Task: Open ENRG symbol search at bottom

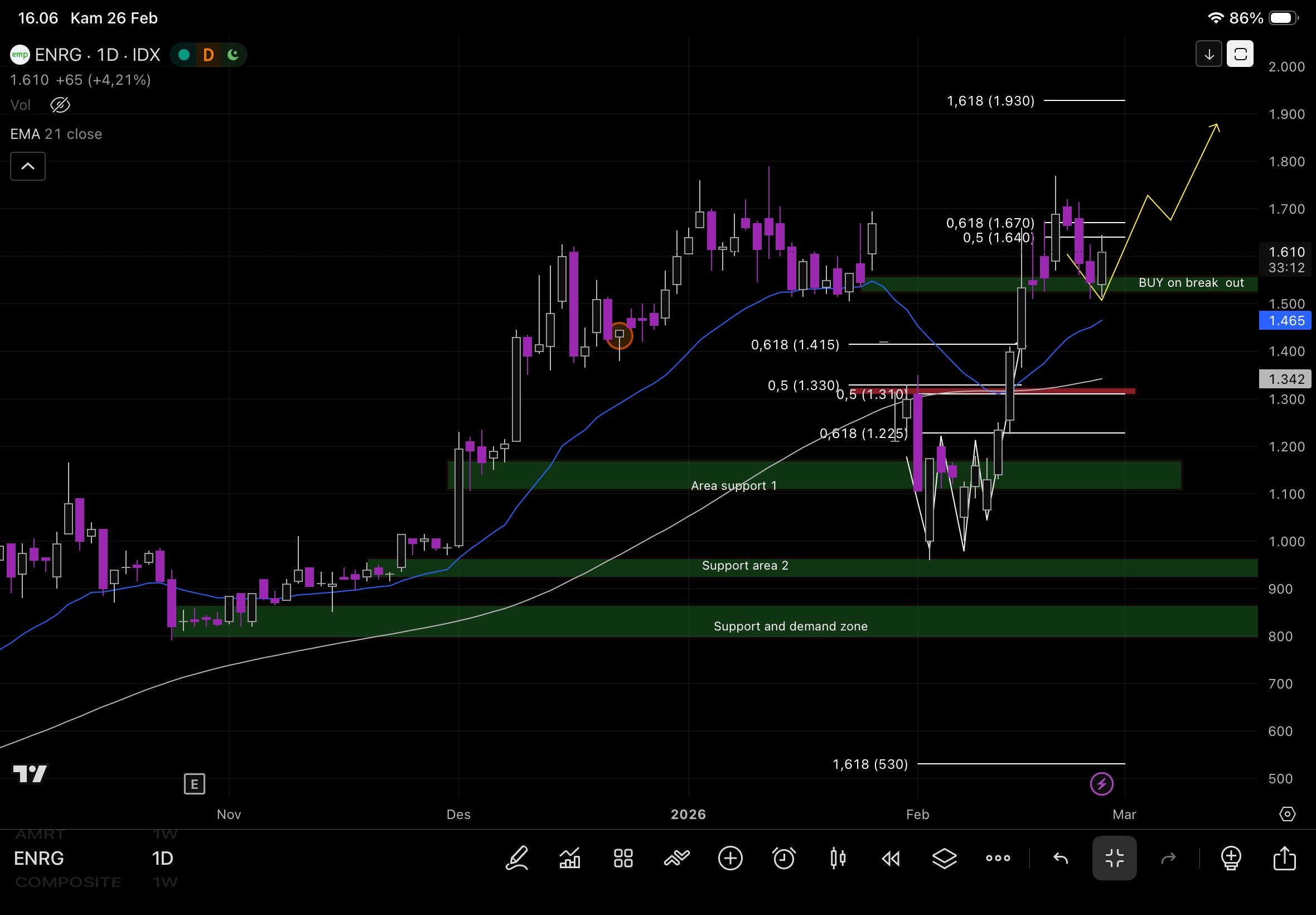Action: point(39,858)
